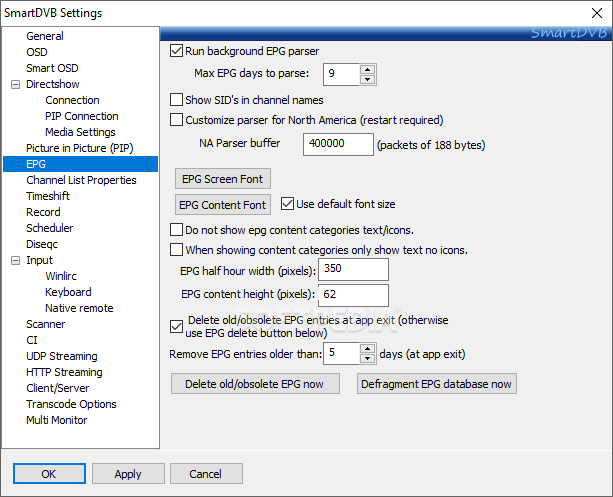Screen dimensions: 613x497
Task: Close the SmartDVB Settings window
Action: pyautogui.click(x=597, y=13)
